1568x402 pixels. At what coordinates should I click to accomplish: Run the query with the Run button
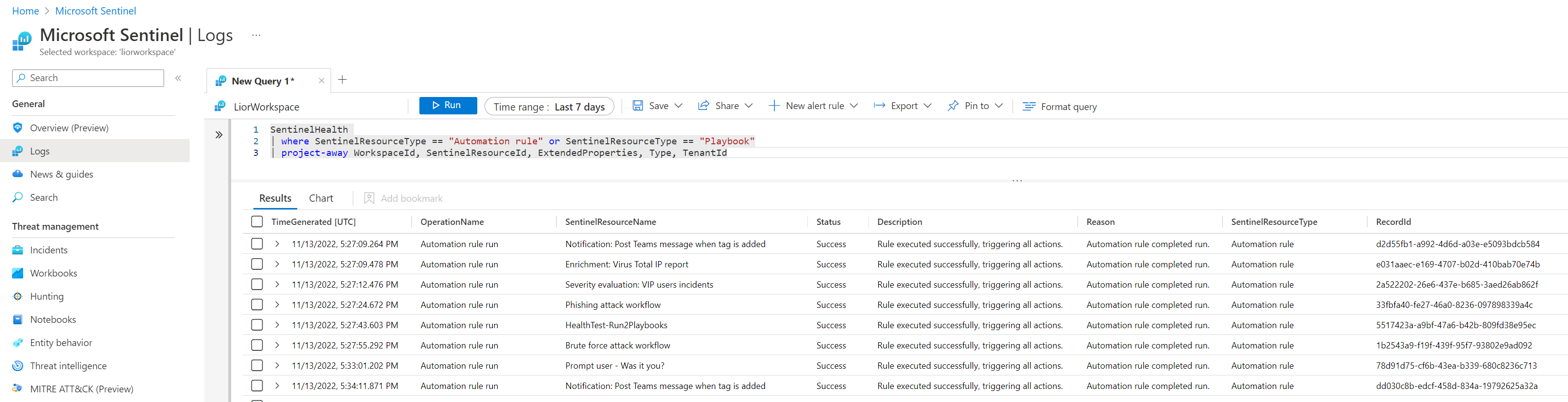pos(447,105)
